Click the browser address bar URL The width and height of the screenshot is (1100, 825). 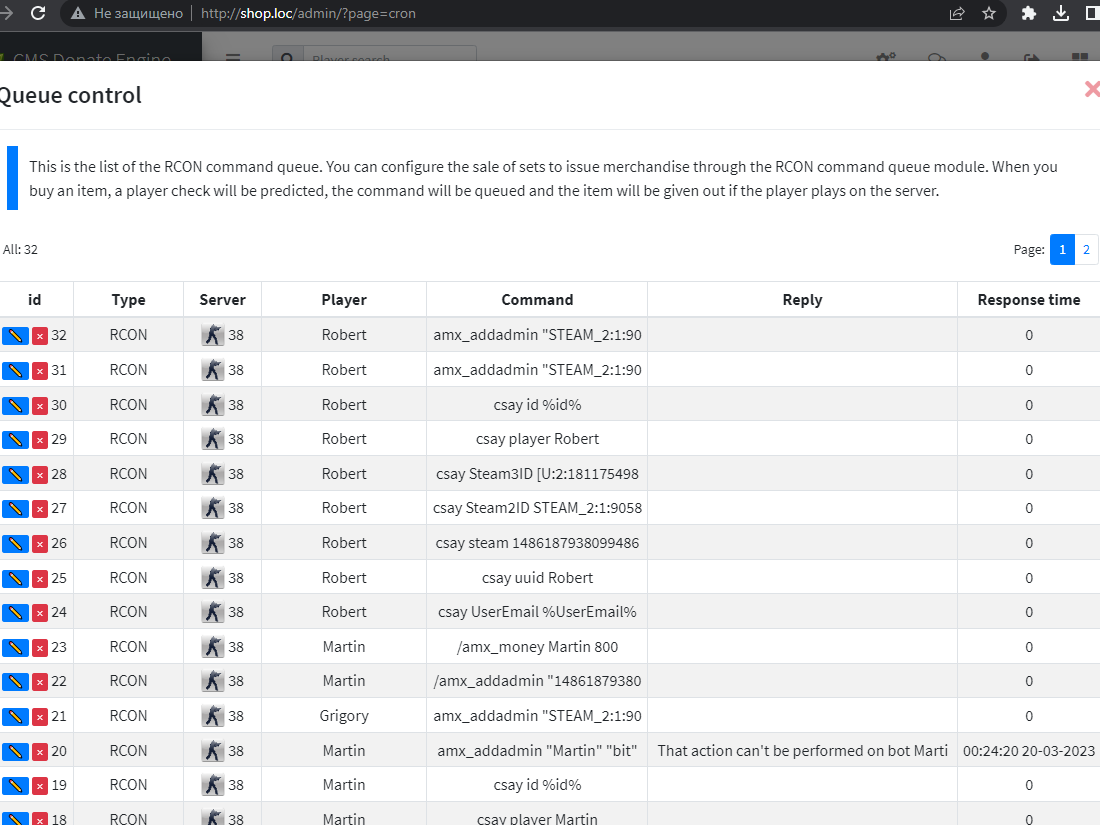308,14
